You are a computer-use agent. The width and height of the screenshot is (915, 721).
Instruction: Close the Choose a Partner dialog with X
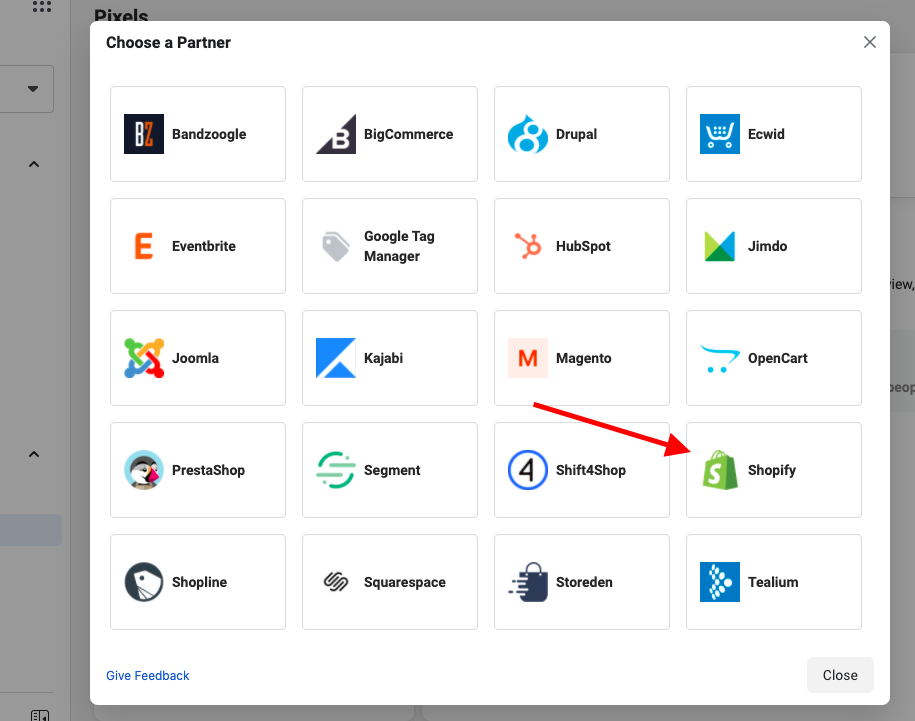[869, 42]
